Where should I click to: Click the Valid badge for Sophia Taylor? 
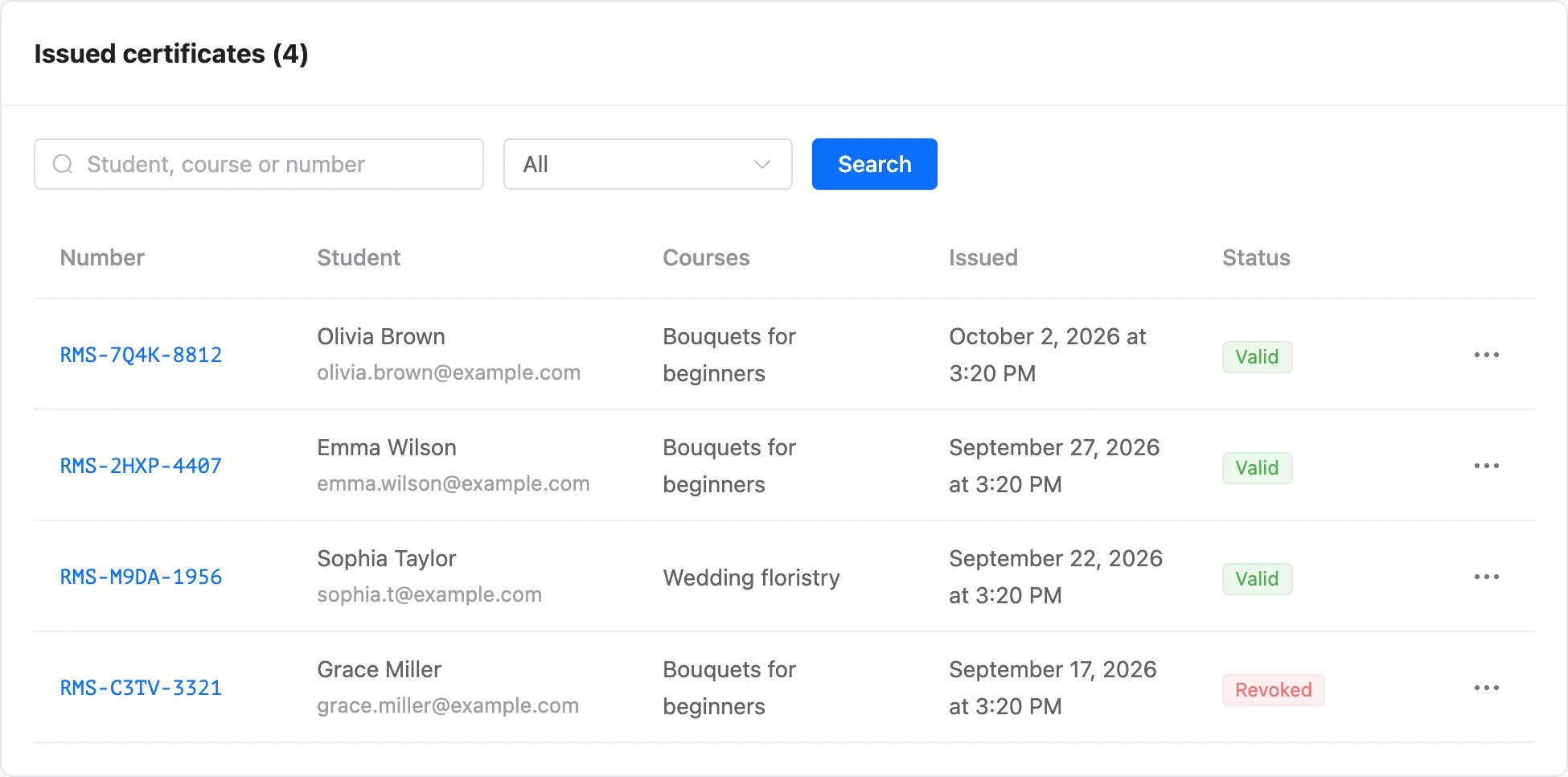[x=1257, y=578]
